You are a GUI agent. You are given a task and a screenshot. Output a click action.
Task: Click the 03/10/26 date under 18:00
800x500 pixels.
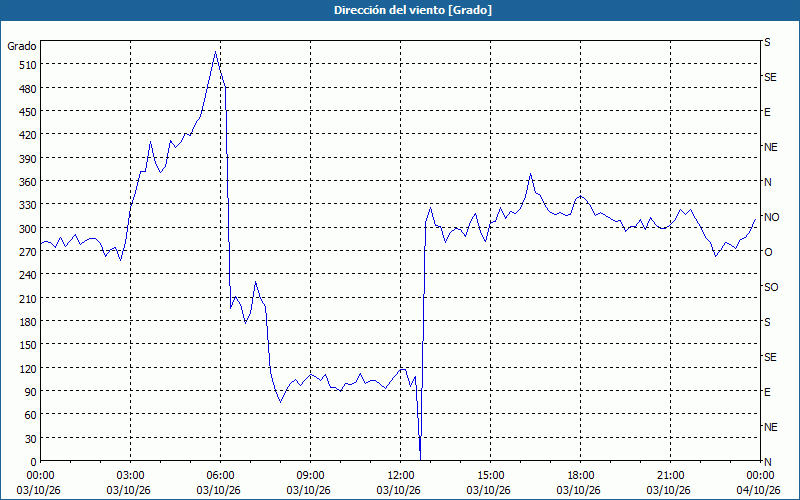[x=579, y=490]
